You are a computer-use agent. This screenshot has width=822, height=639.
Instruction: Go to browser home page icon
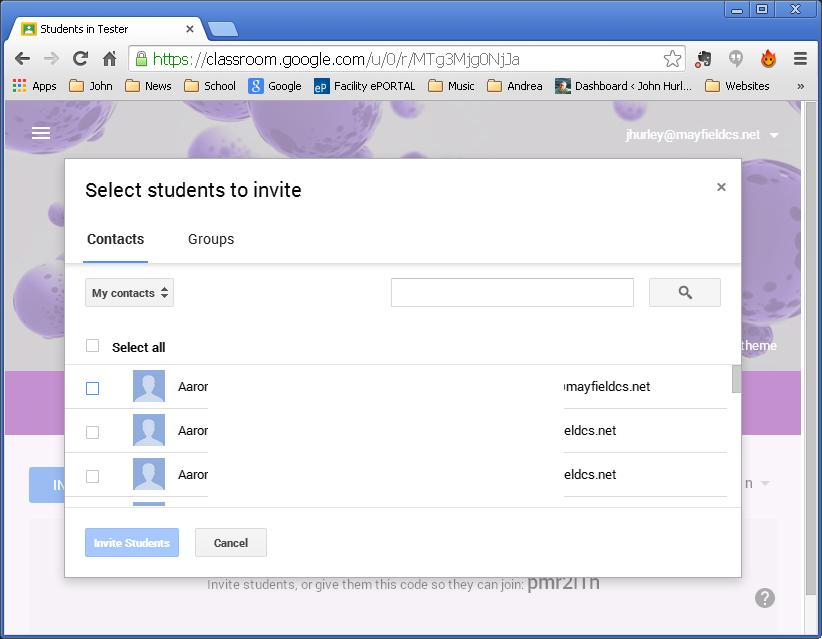(x=109, y=59)
